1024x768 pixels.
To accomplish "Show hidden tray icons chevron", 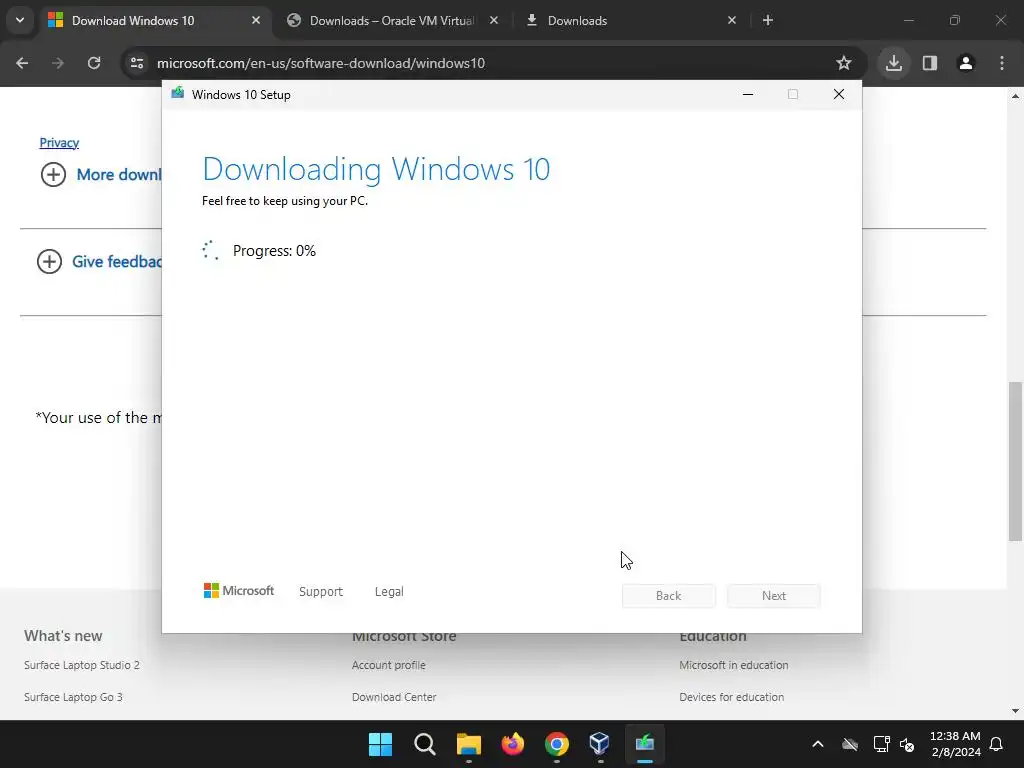I will (818, 744).
